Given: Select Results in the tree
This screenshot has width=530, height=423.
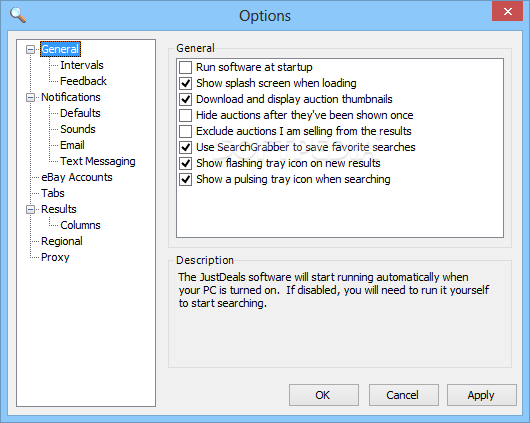Looking at the screenshot, I should [x=59, y=209].
